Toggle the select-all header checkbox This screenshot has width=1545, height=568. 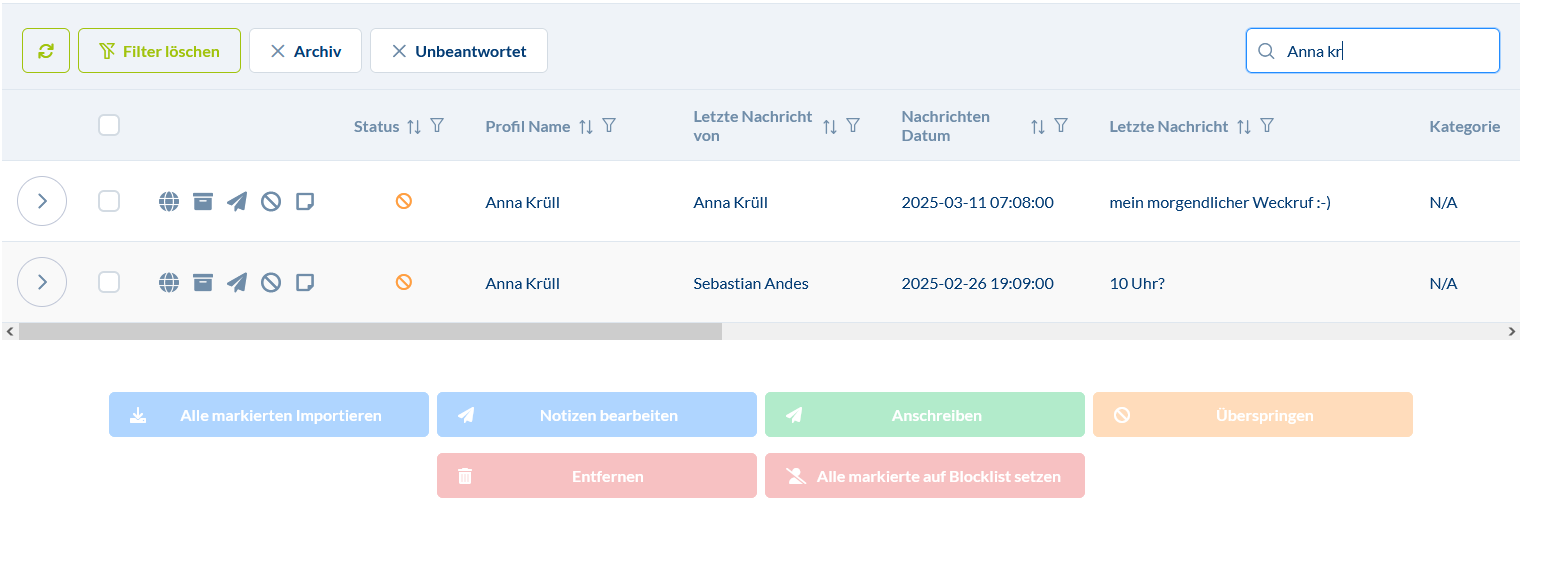109,125
